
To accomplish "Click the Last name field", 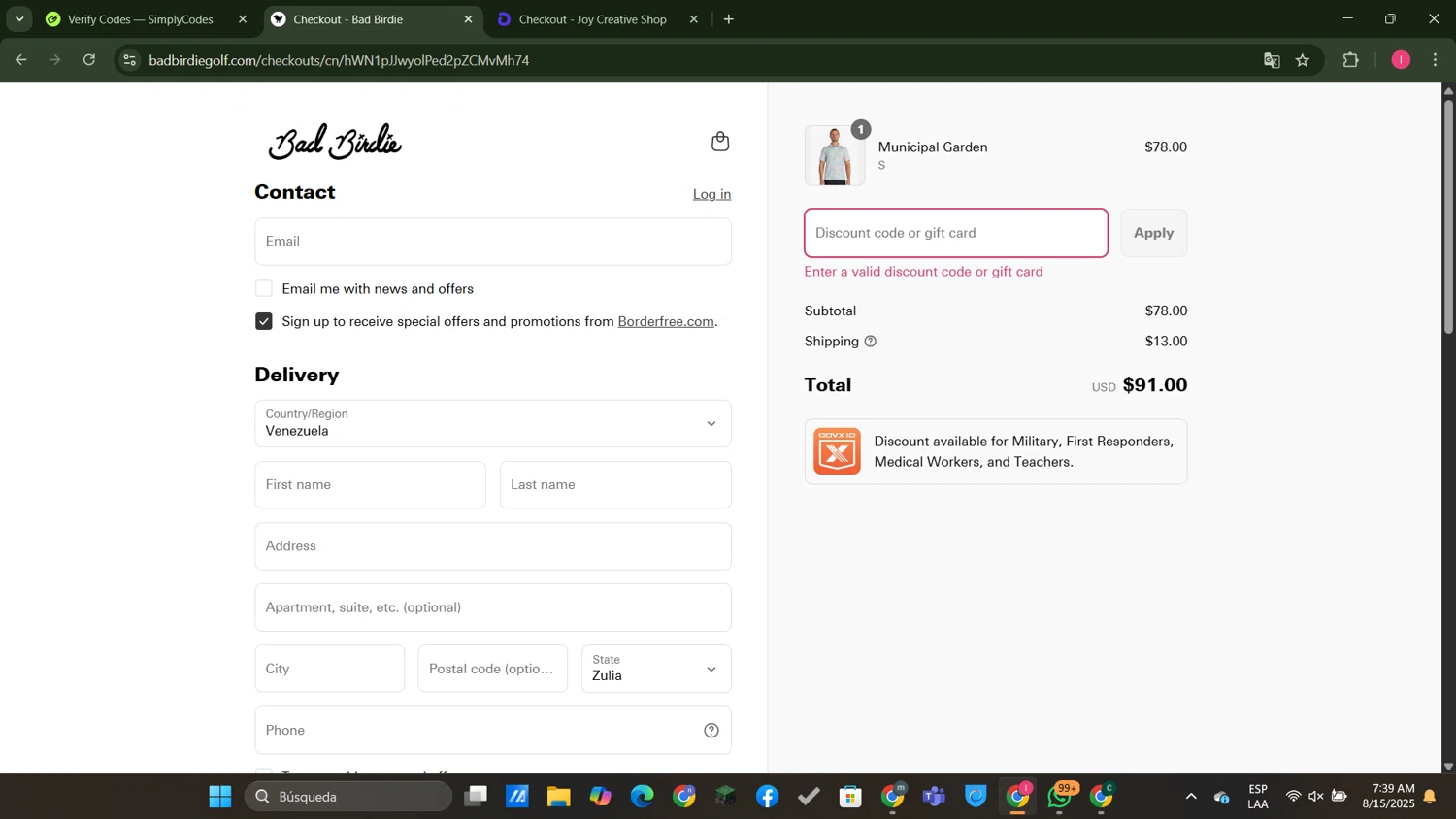I will (x=615, y=485).
